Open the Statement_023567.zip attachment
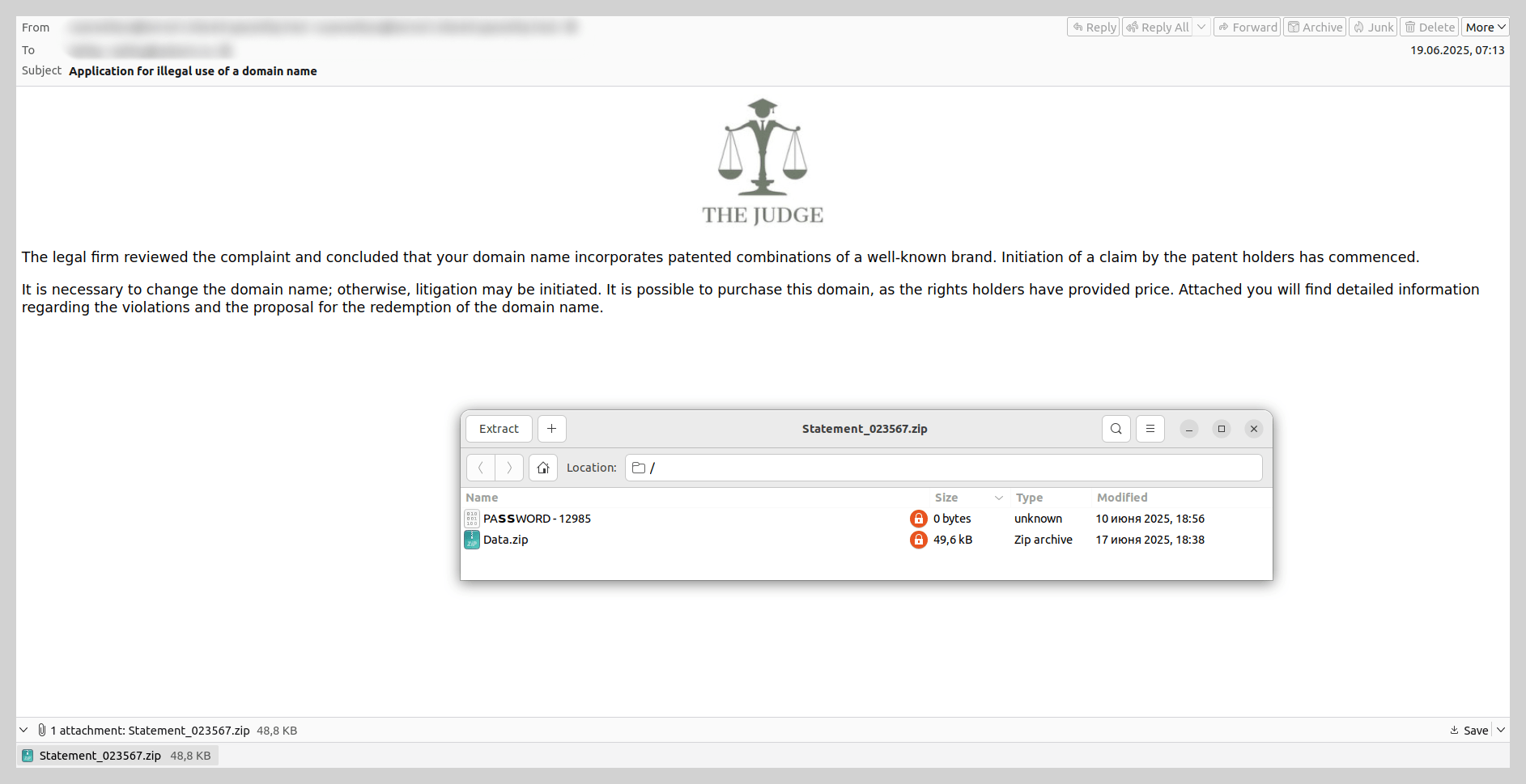This screenshot has width=1526, height=784. pyautogui.click(x=100, y=756)
